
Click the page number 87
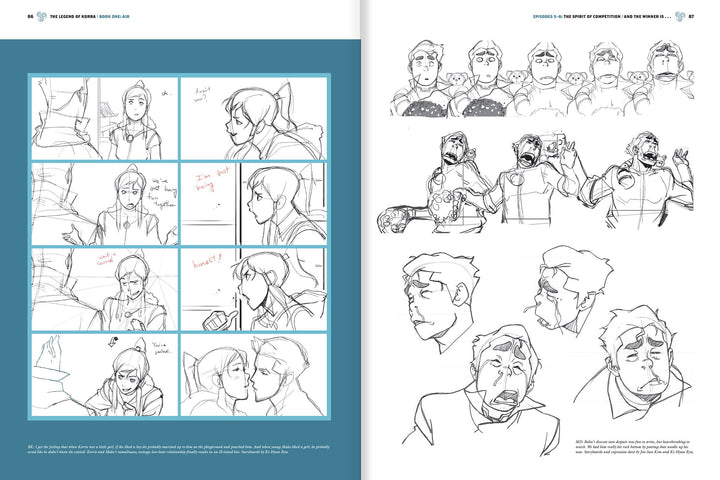click(x=691, y=17)
